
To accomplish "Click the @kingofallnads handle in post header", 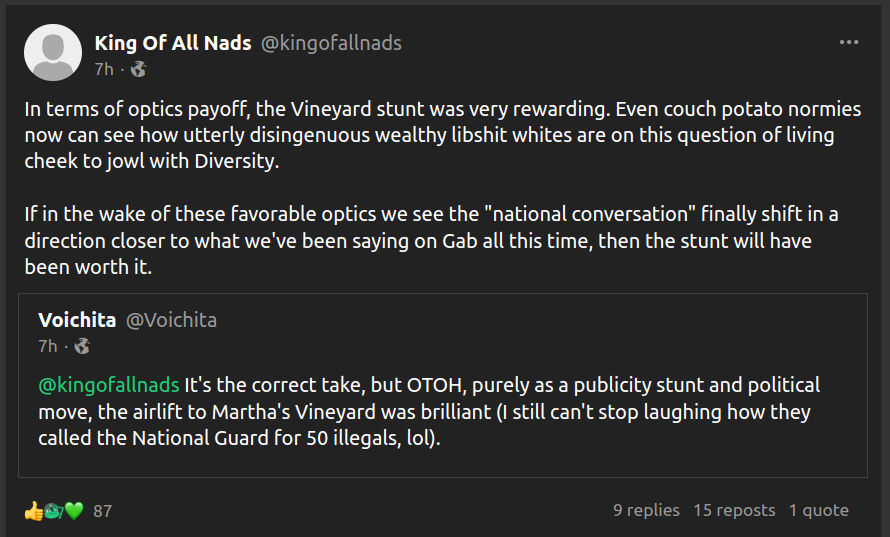I will point(331,43).
